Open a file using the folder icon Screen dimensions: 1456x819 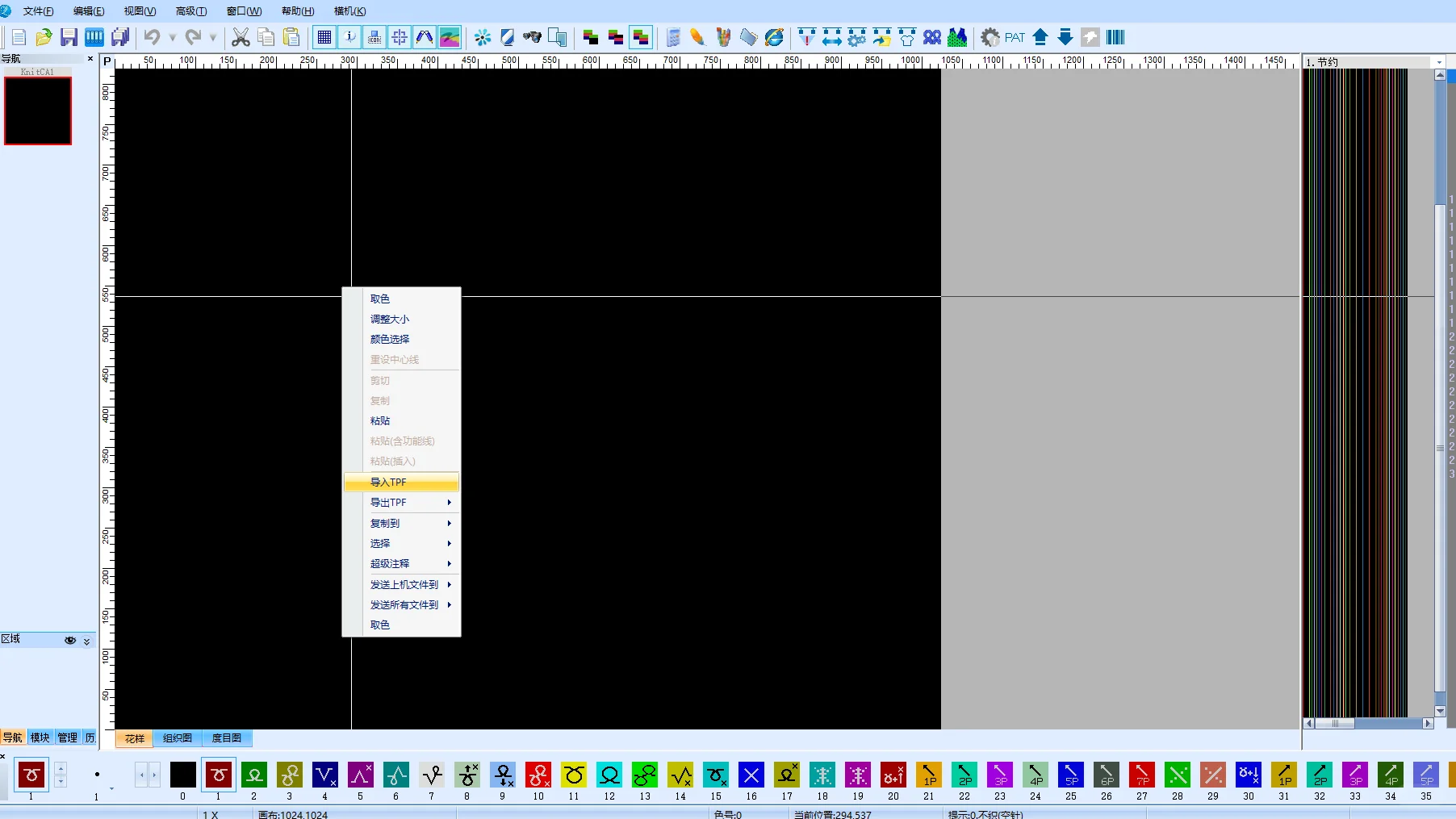pos(44,37)
